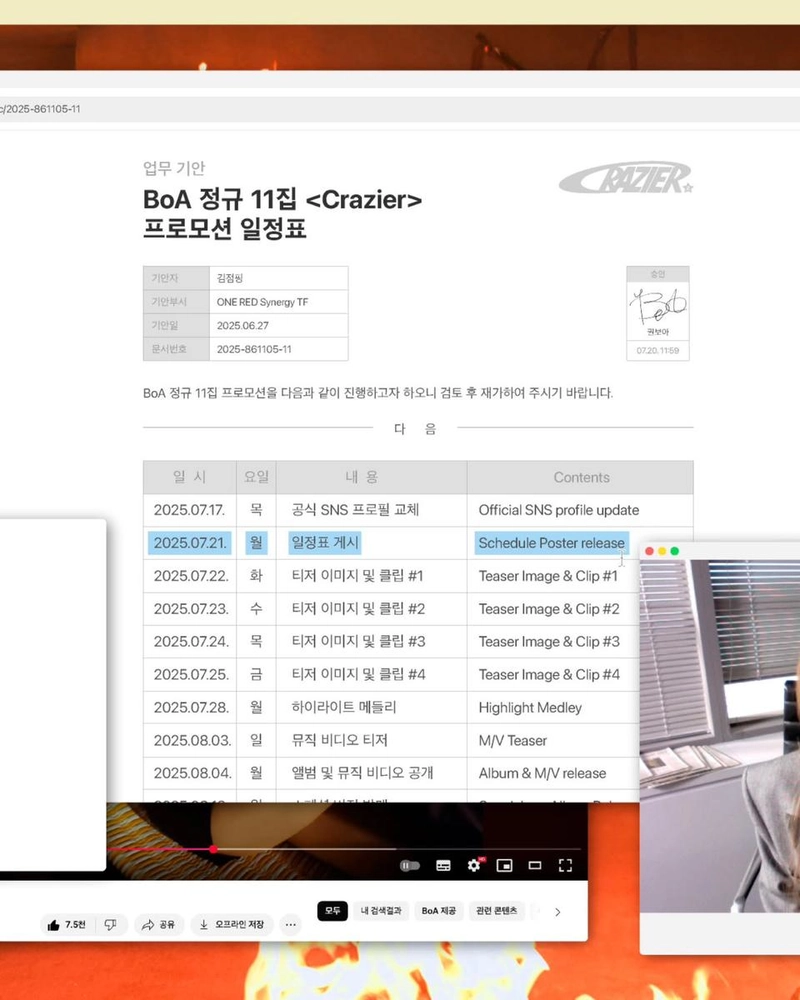The width and height of the screenshot is (800, 1000).
Task: Dislike the YouTube video
Action: 111,925
